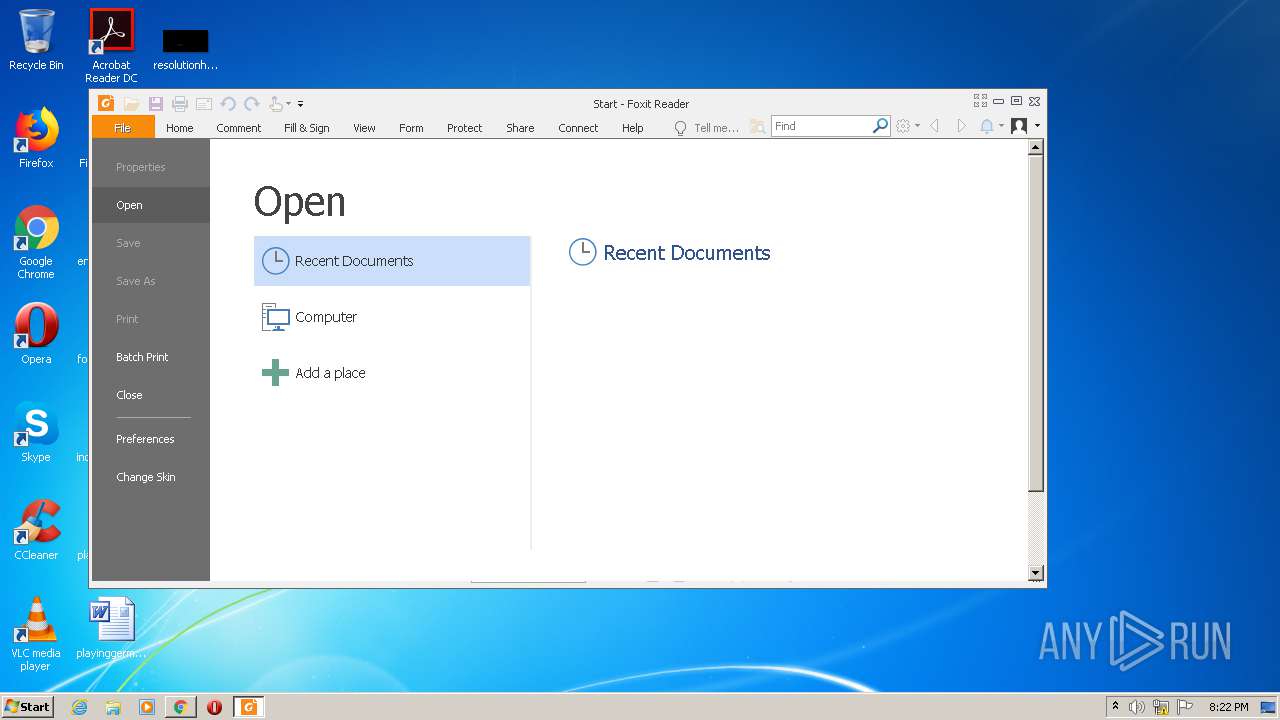The width and height of the screenshot is (1280, 720).
Task: Click the Foxit Reader logo icon in title bar
Action: tap(106, 103)
